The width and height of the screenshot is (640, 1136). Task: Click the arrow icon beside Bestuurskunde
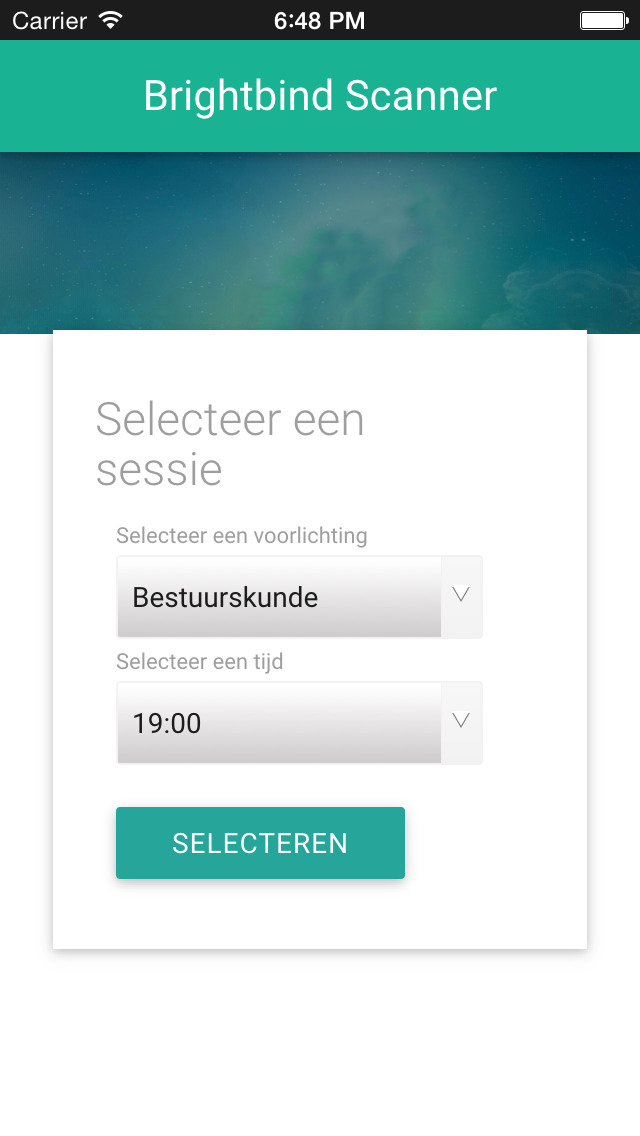tap(461, 595)
